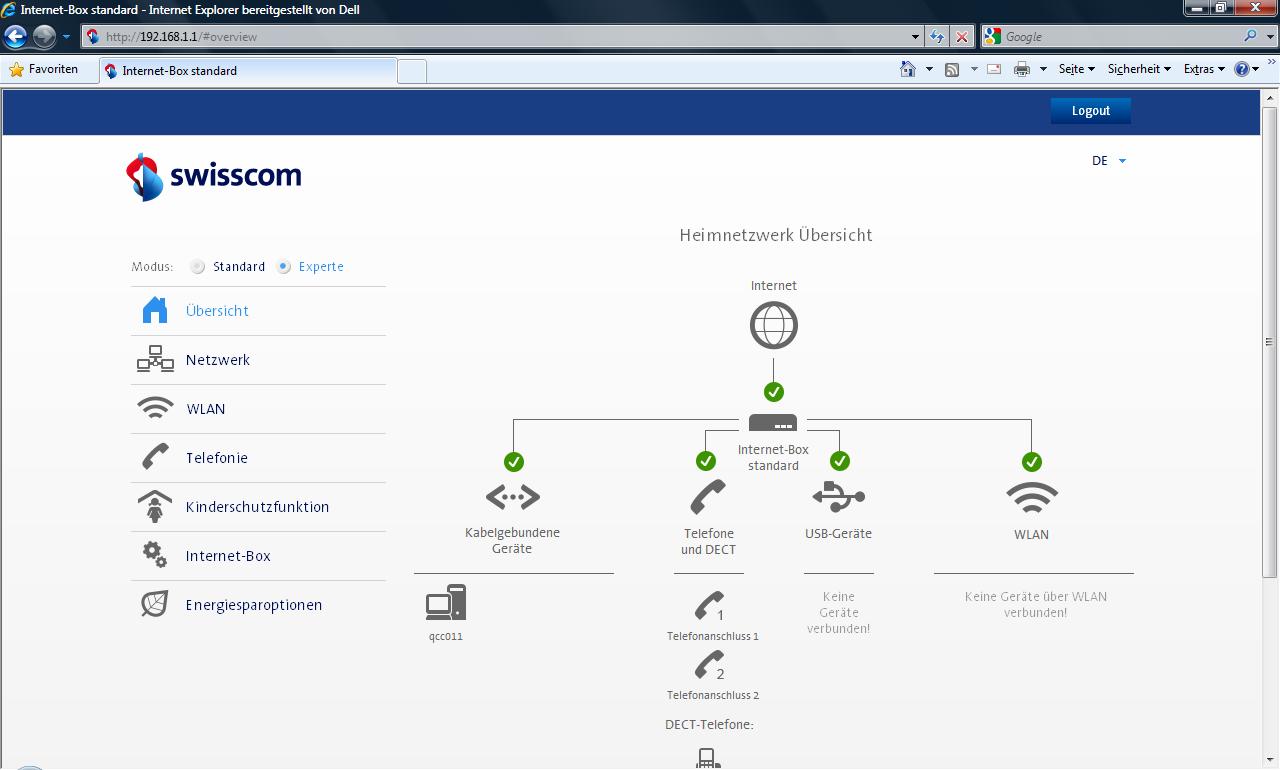This screenshot has width=1280, height=770.
Task: Expand the Extras toolbar menu
Action: pos(1203,69)
